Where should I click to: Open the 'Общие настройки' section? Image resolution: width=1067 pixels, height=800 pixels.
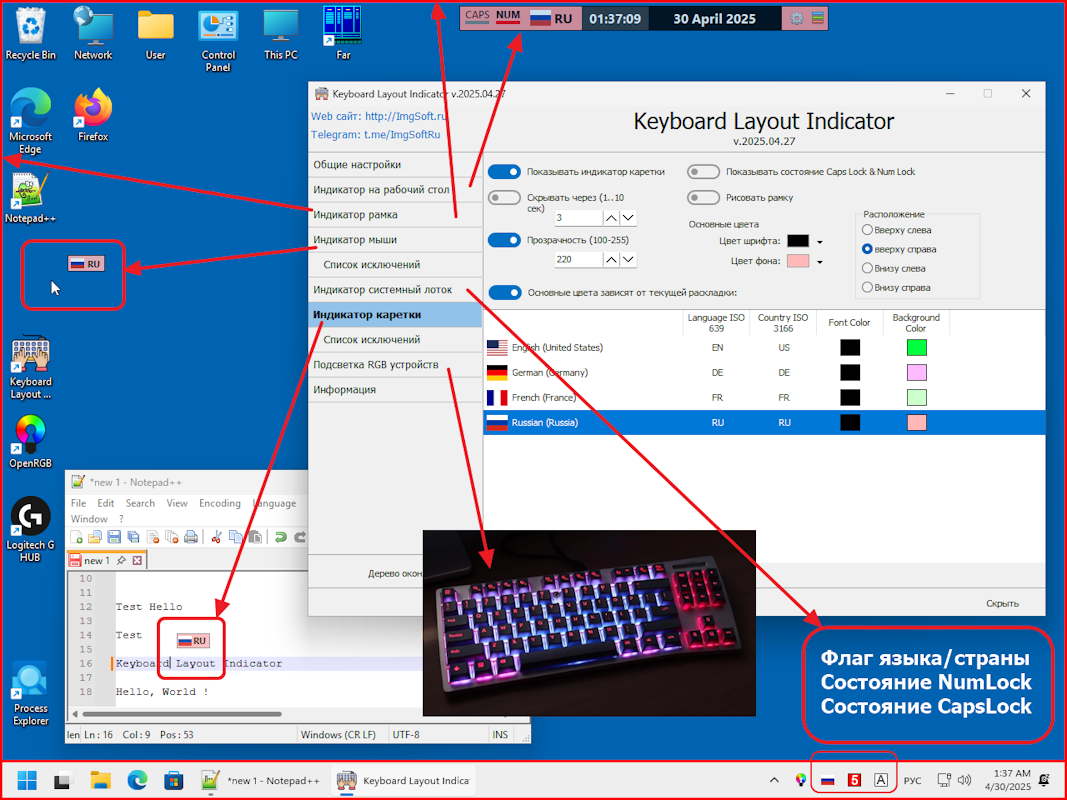[x=395, y=165]
